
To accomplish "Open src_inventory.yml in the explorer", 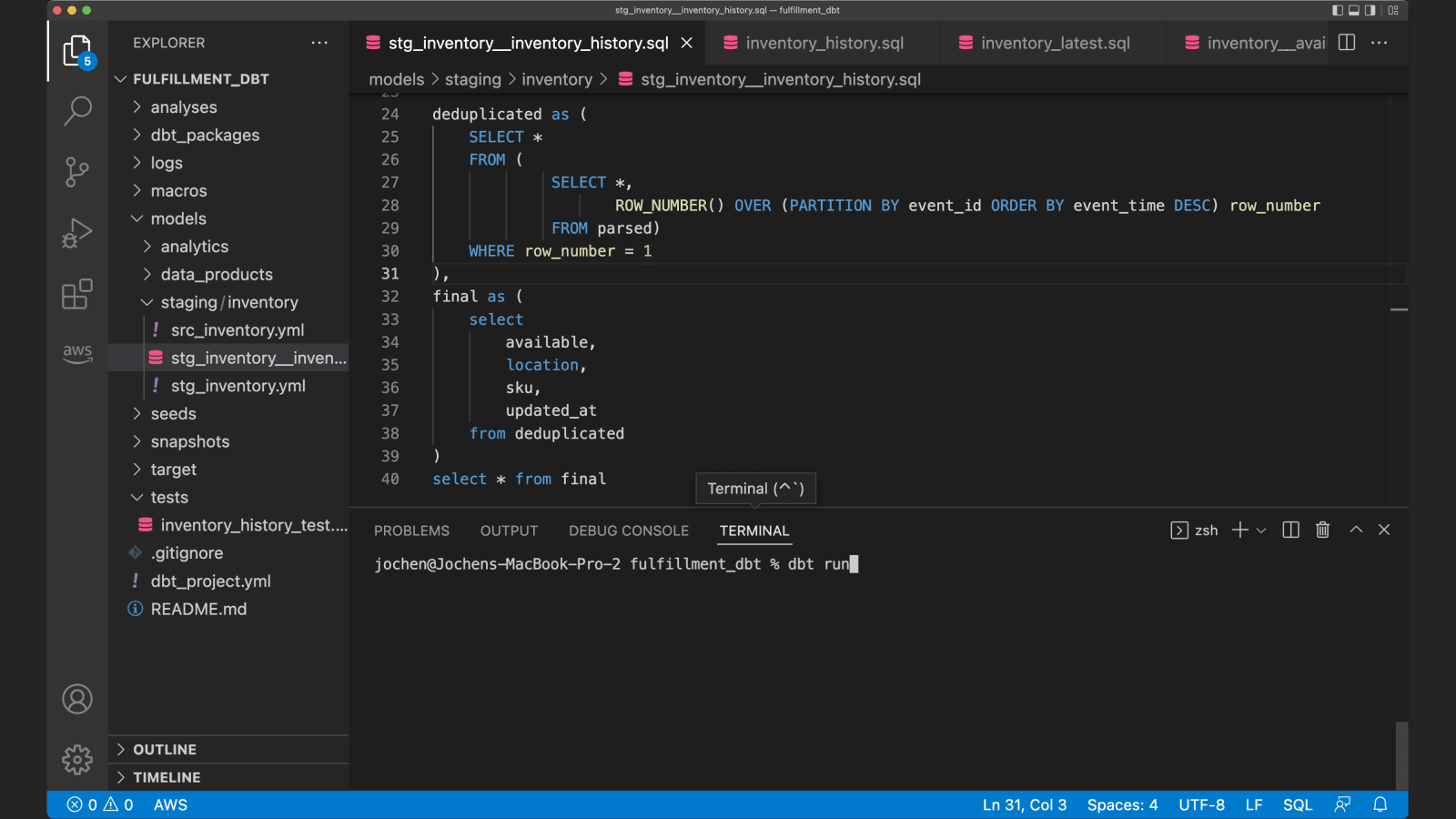I will pyautogui.click(x=227, y=330).
